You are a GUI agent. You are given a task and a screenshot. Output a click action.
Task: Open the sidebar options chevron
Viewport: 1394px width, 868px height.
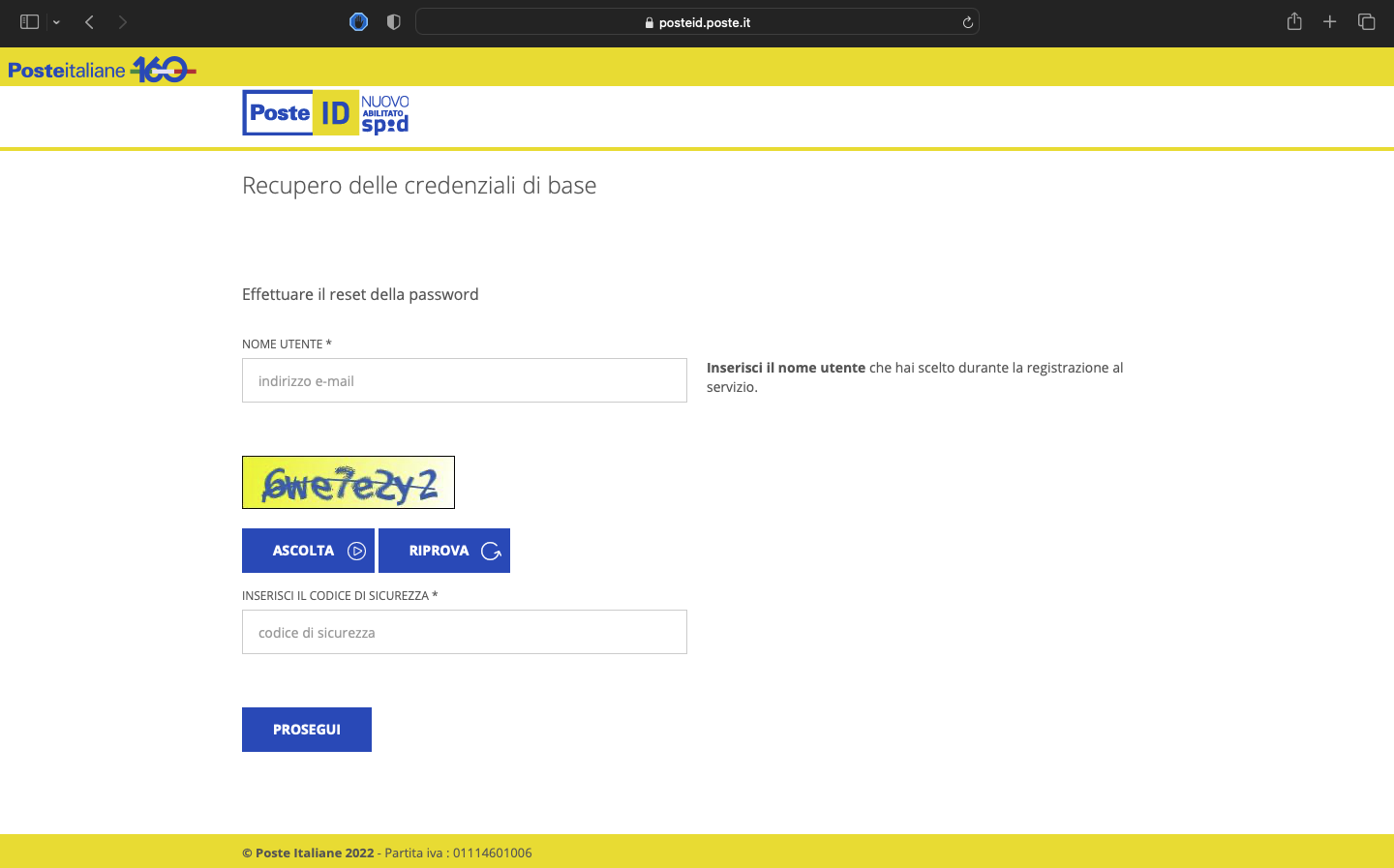55,21
